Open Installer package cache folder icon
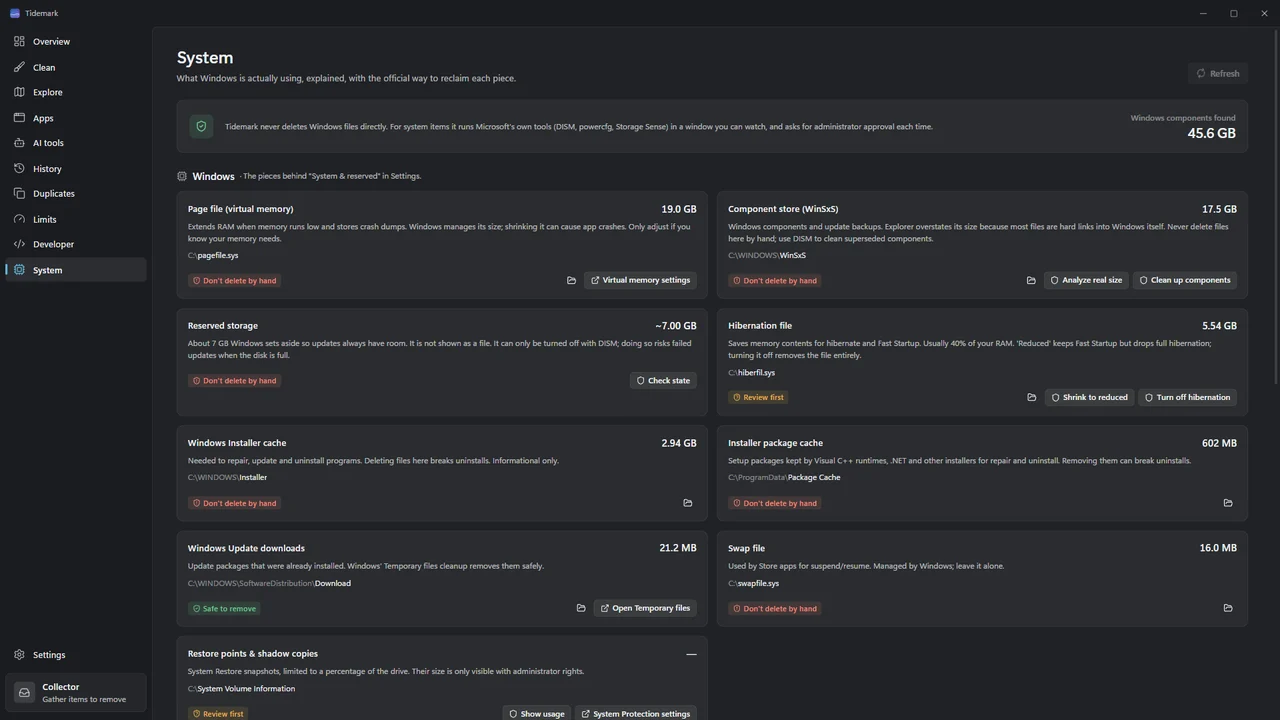 tap(1228, 503)
